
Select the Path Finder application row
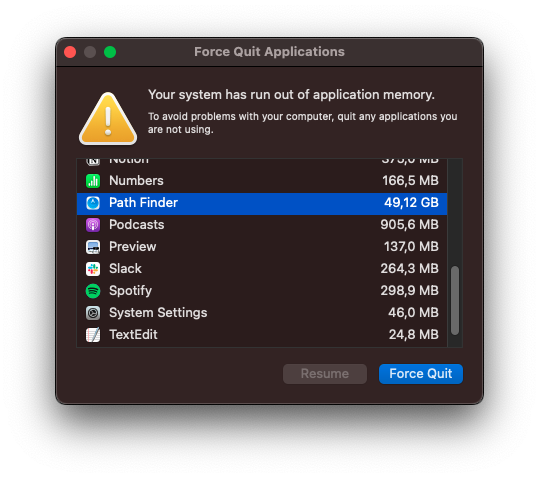coord(262,203)
